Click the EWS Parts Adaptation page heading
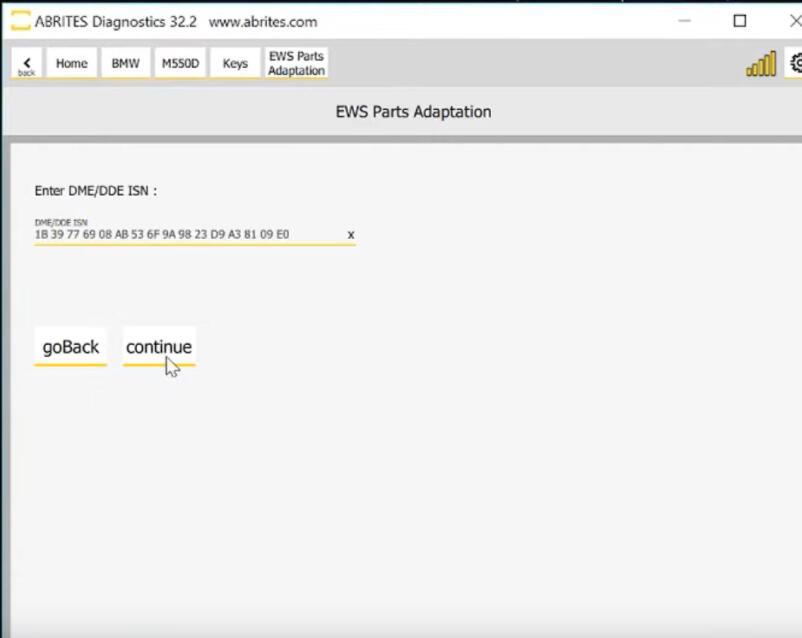 (413, 112)
